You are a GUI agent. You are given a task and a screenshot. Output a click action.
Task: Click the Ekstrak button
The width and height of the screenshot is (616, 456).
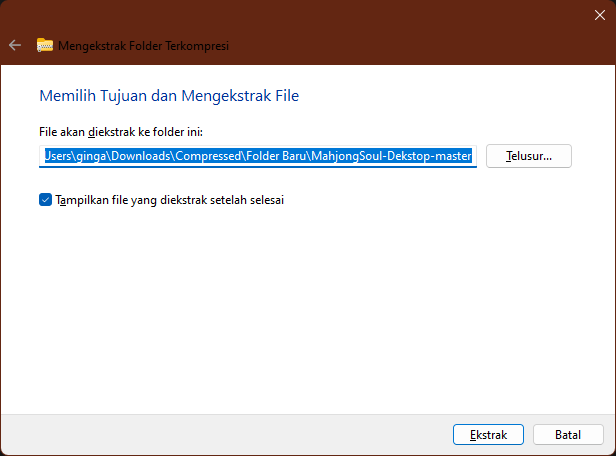tap(488, 435)
